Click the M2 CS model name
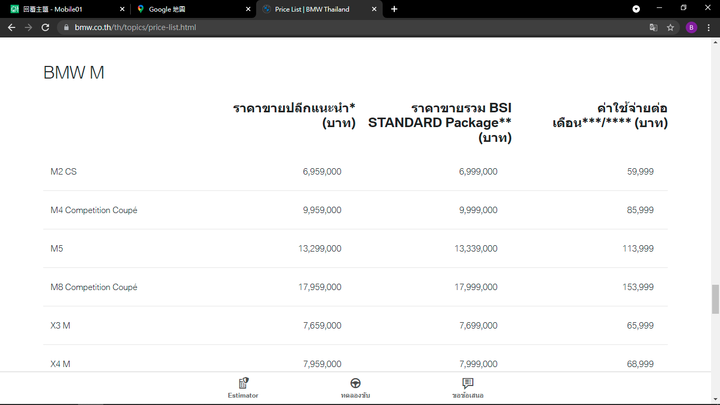This screenshot has height=405, width=720. 63,172
